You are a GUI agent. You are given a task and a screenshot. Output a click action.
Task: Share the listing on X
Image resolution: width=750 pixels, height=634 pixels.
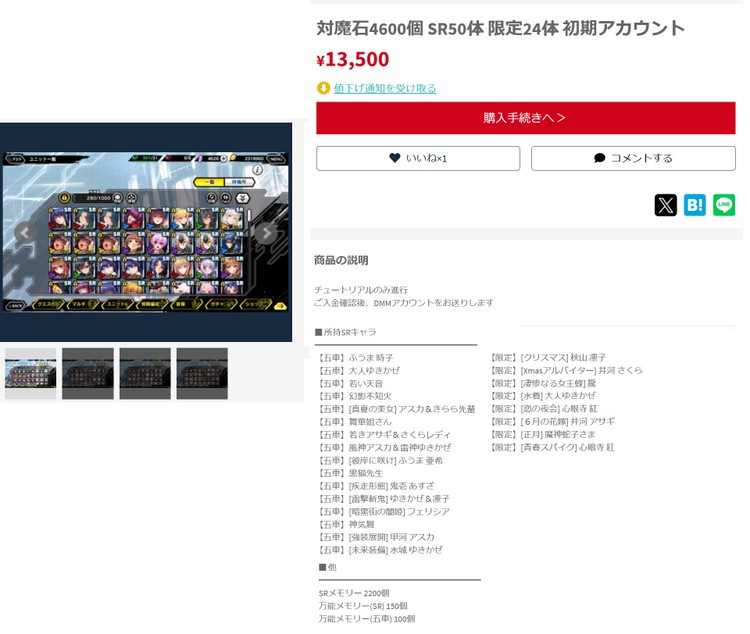pos(665,205)
